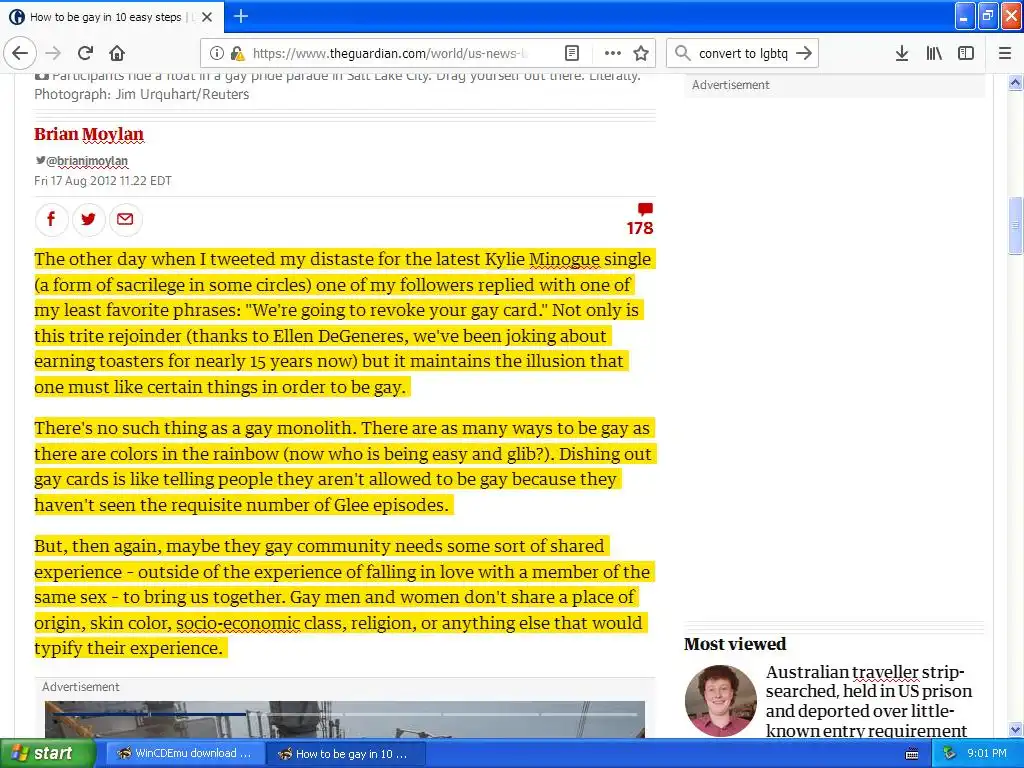Go back to the previous page

pos(20,53)
